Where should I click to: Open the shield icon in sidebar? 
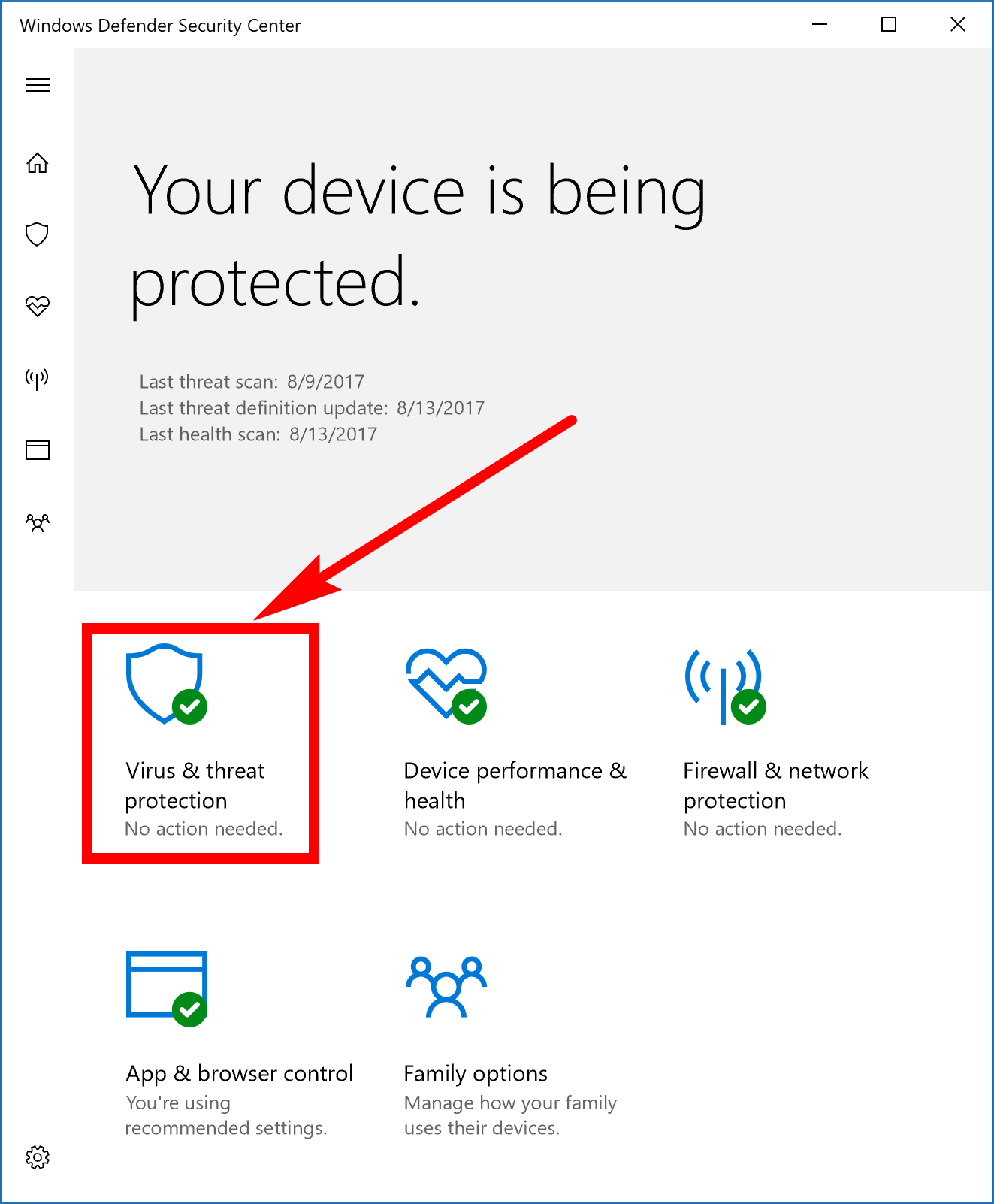(38, 234)
